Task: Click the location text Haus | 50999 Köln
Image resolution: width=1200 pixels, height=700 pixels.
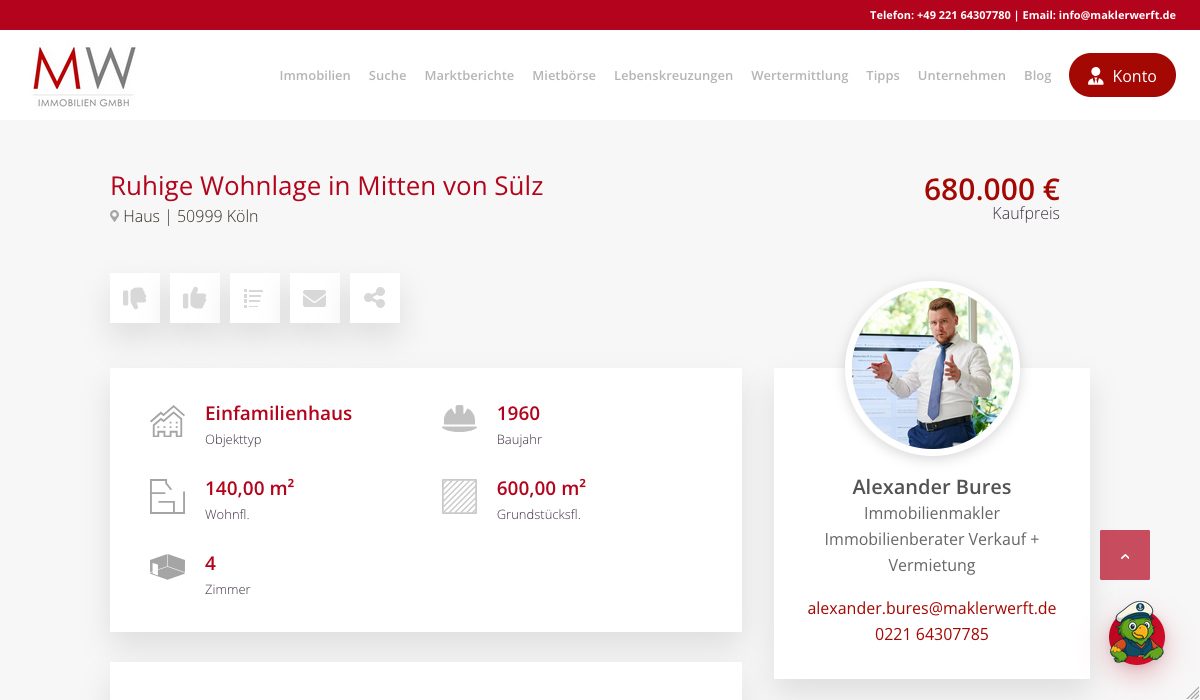Action: point(191,216)
